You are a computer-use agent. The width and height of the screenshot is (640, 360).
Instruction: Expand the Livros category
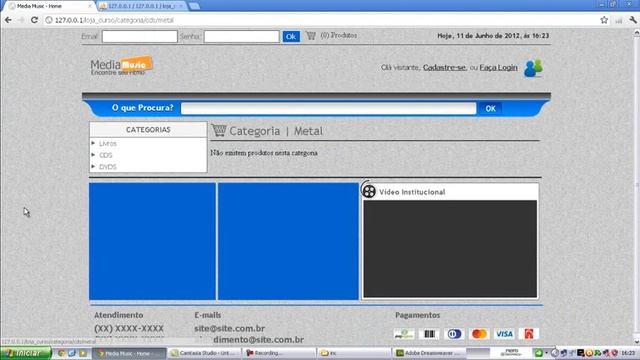click(108, 144)
